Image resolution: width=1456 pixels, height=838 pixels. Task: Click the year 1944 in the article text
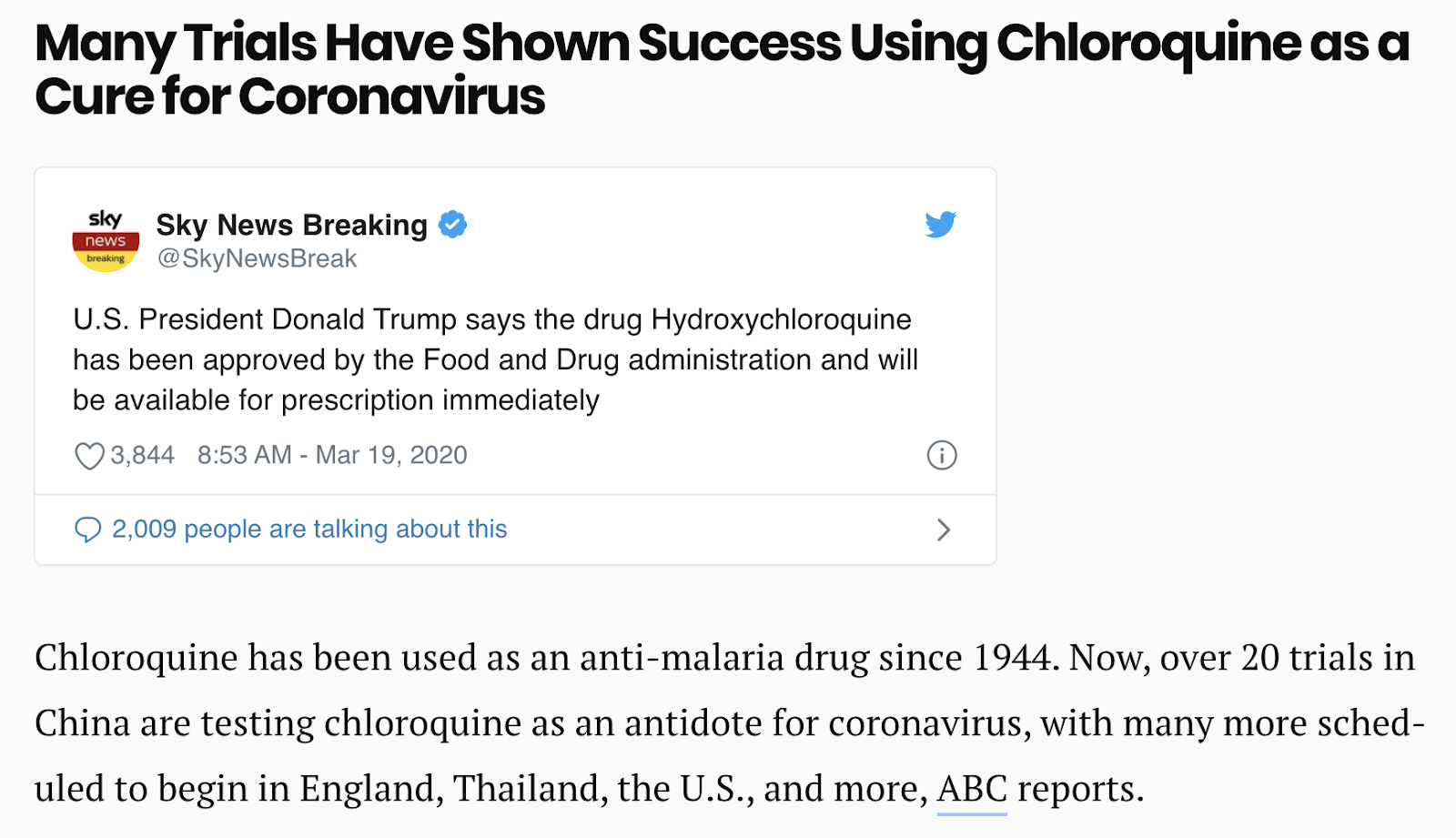tap(1012, 658)
